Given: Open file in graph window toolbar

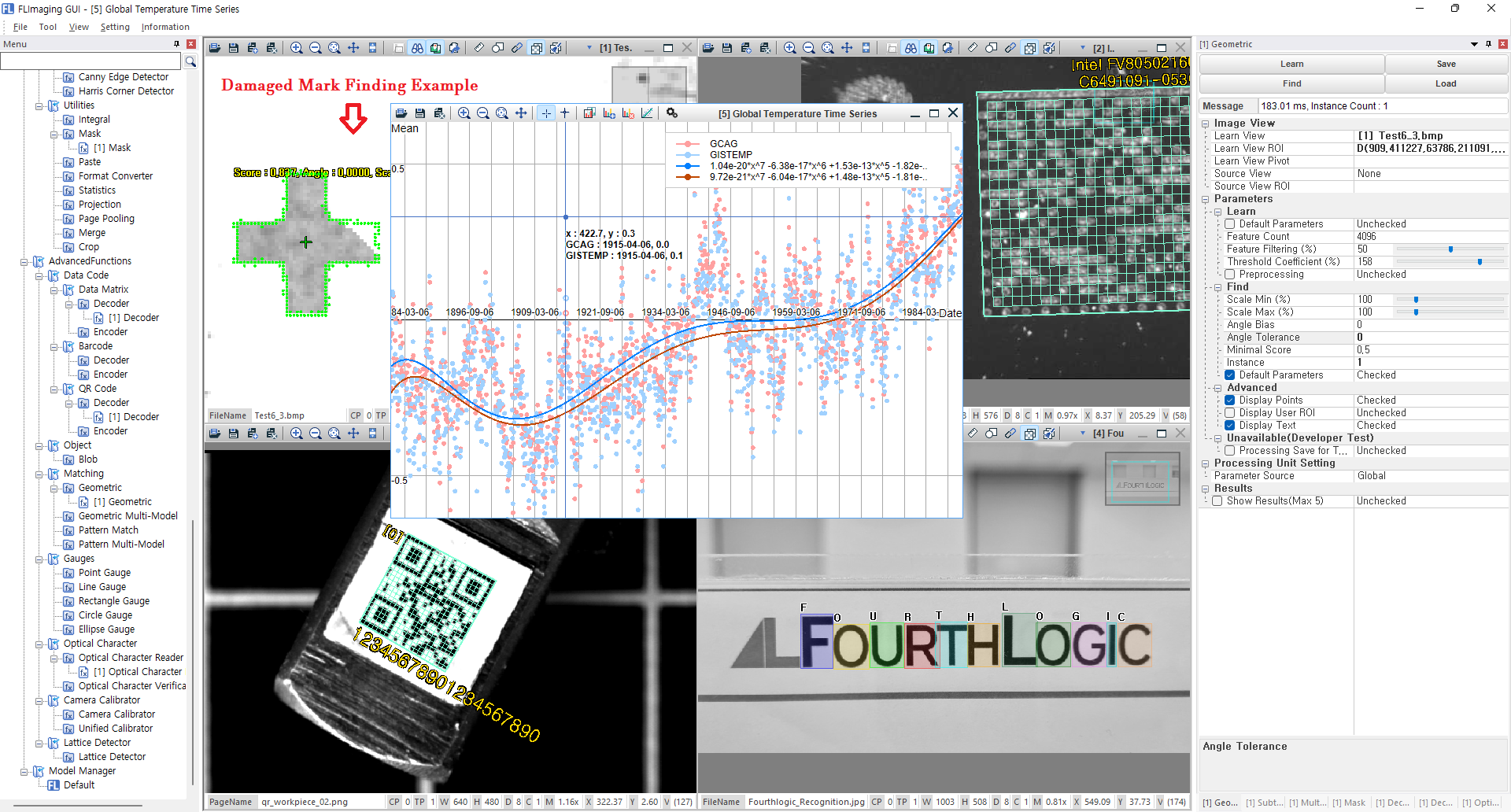Looking at the screenshot, I should (401, 113).
